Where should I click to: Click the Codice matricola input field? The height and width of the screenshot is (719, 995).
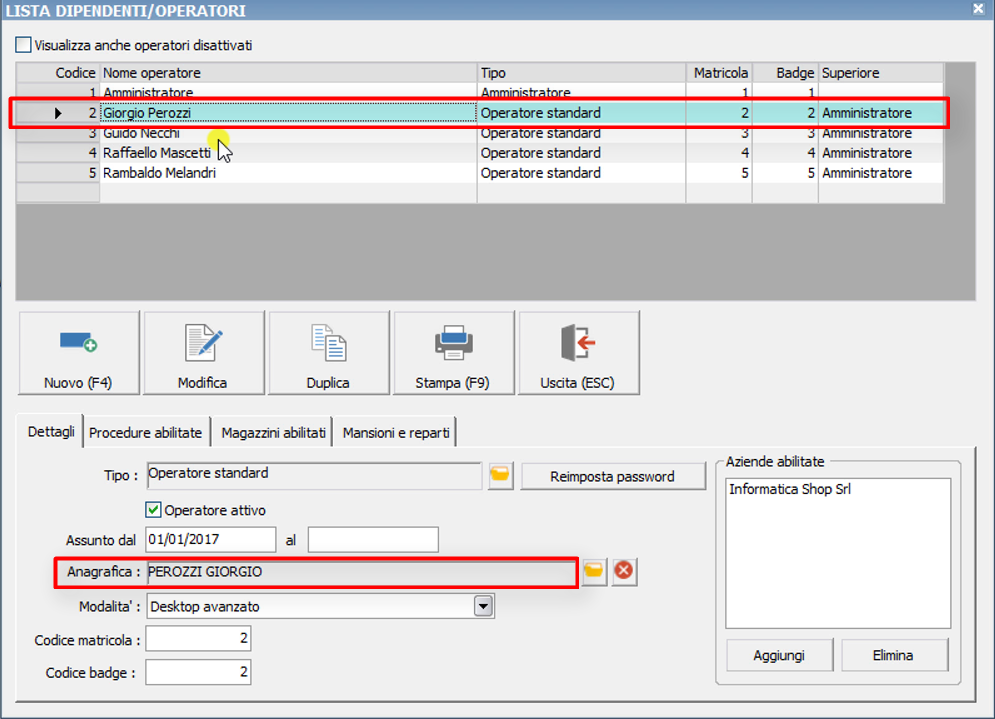tap(198, 639)
